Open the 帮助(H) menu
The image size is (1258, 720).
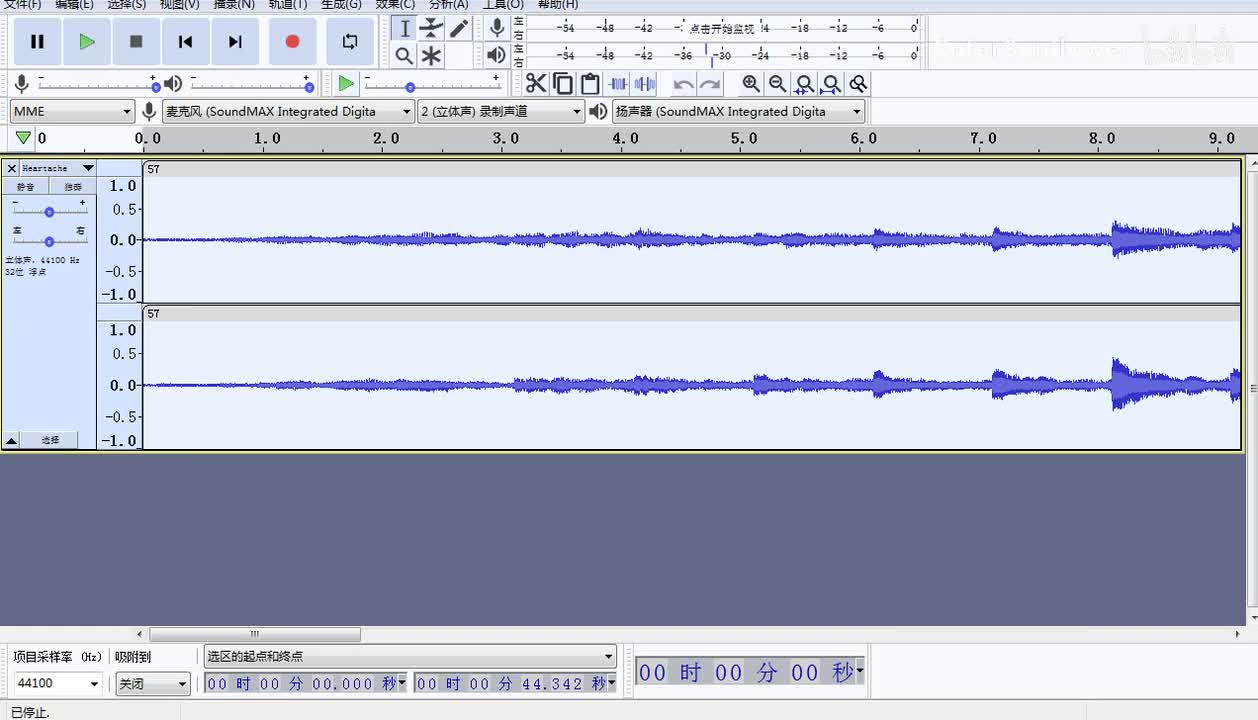click(x=557, y=5)
